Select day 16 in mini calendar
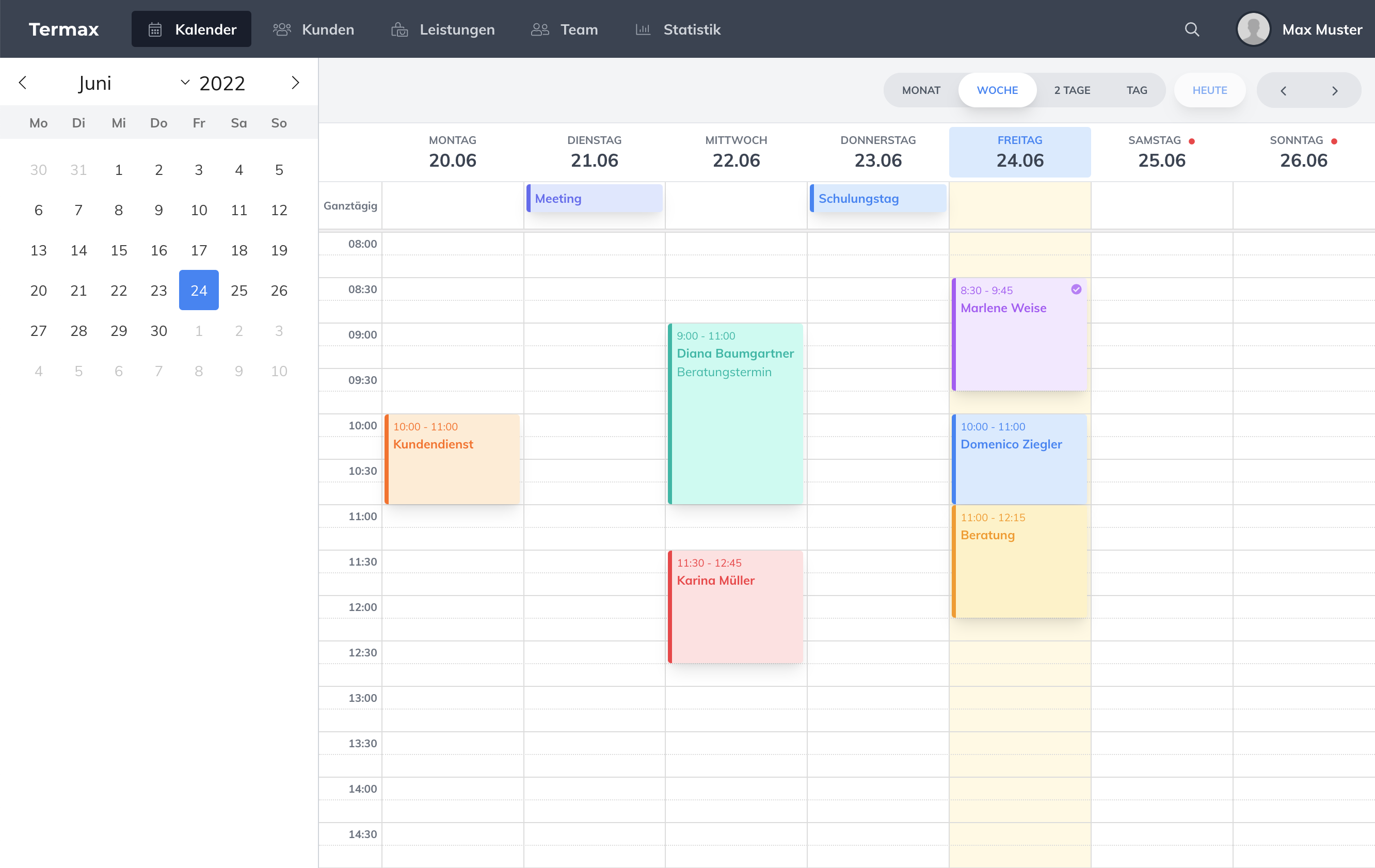Image resolution: width=1375 pixels, height=868 pixels. 159,250
